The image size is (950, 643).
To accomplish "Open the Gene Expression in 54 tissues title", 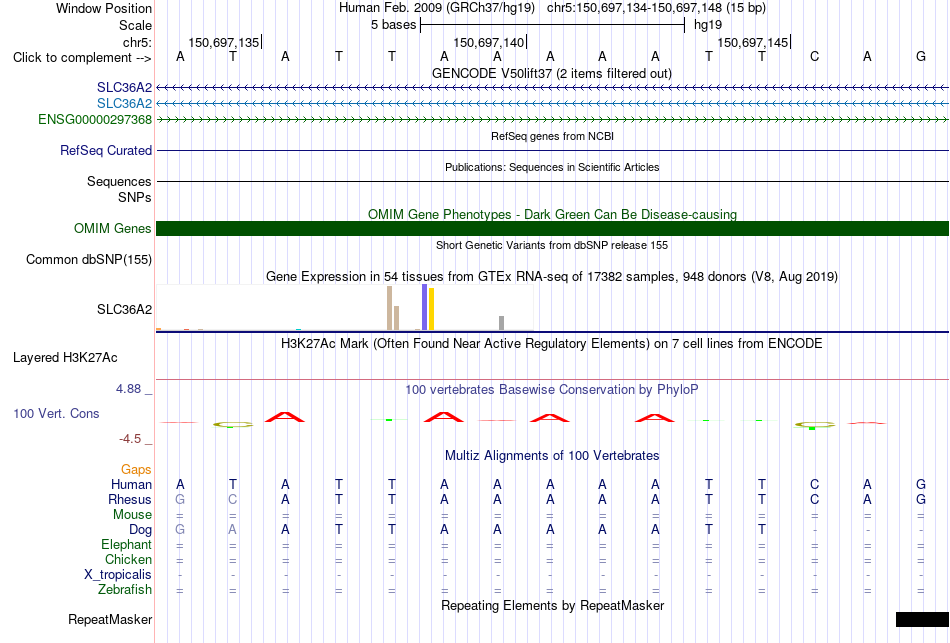I will pyautogui.click(x=552, y=277).
